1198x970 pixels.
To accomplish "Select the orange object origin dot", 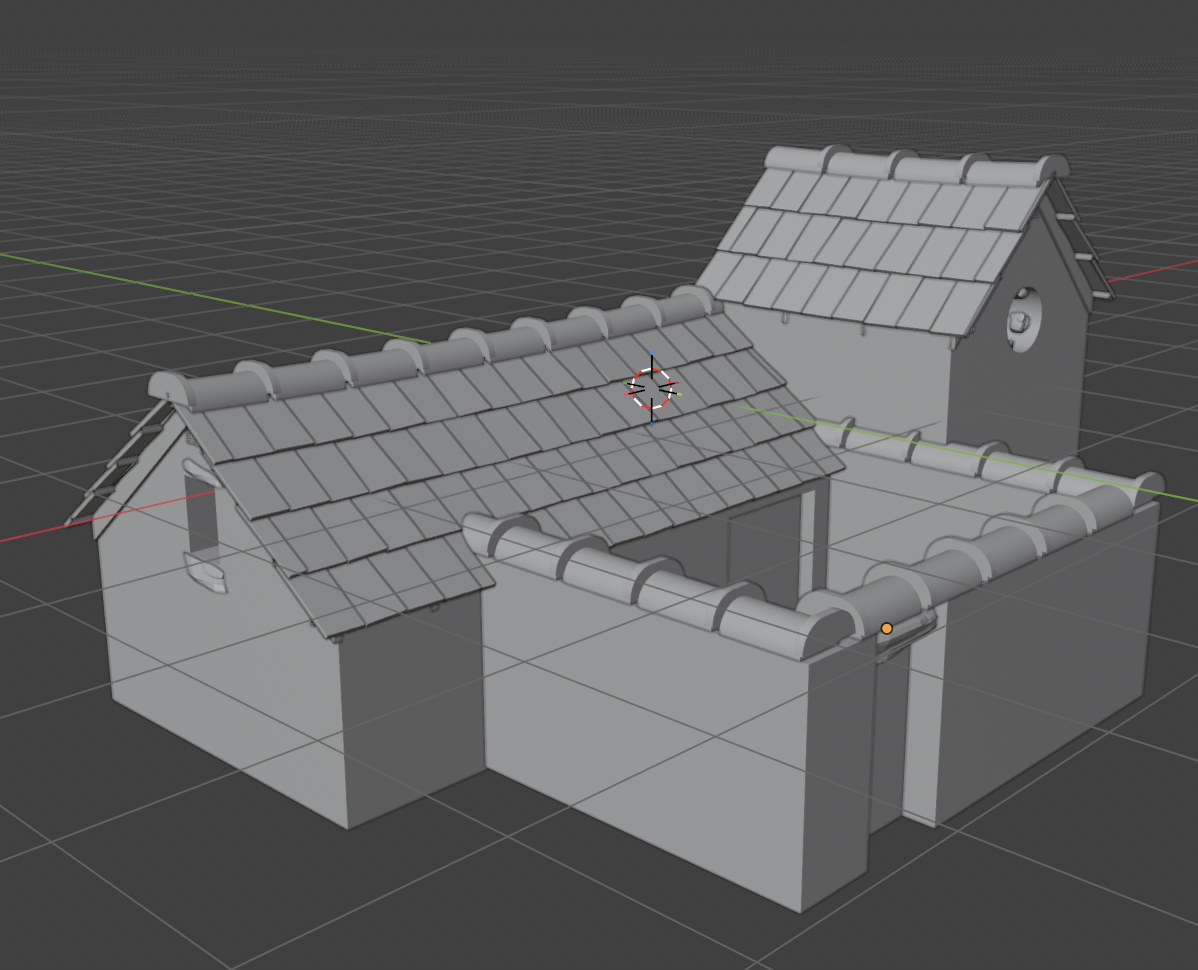I will (886, 629).
